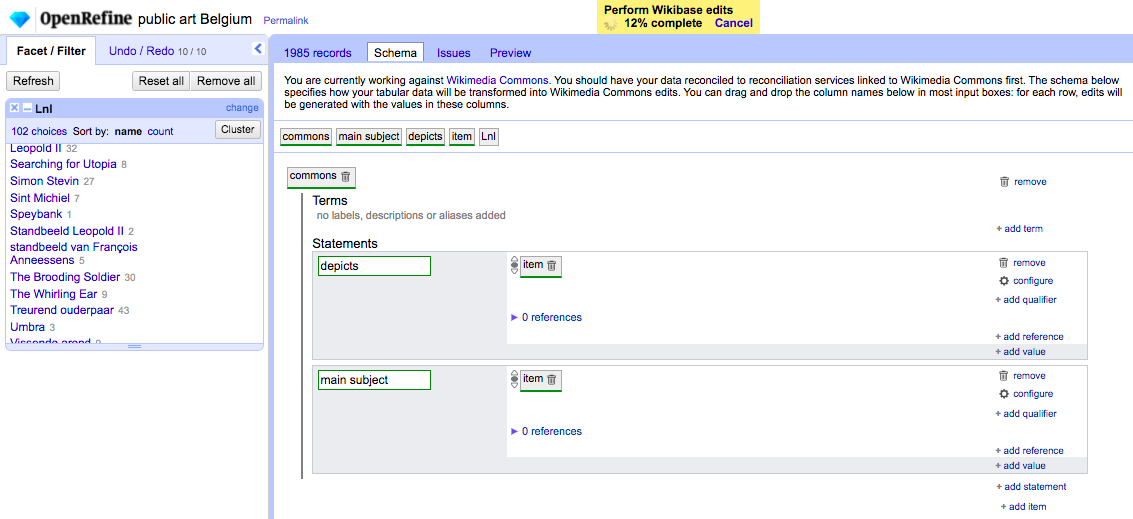Add qualifier to depicts statement
This screenshot has height=519, width=1133.
coord(1026,299)
